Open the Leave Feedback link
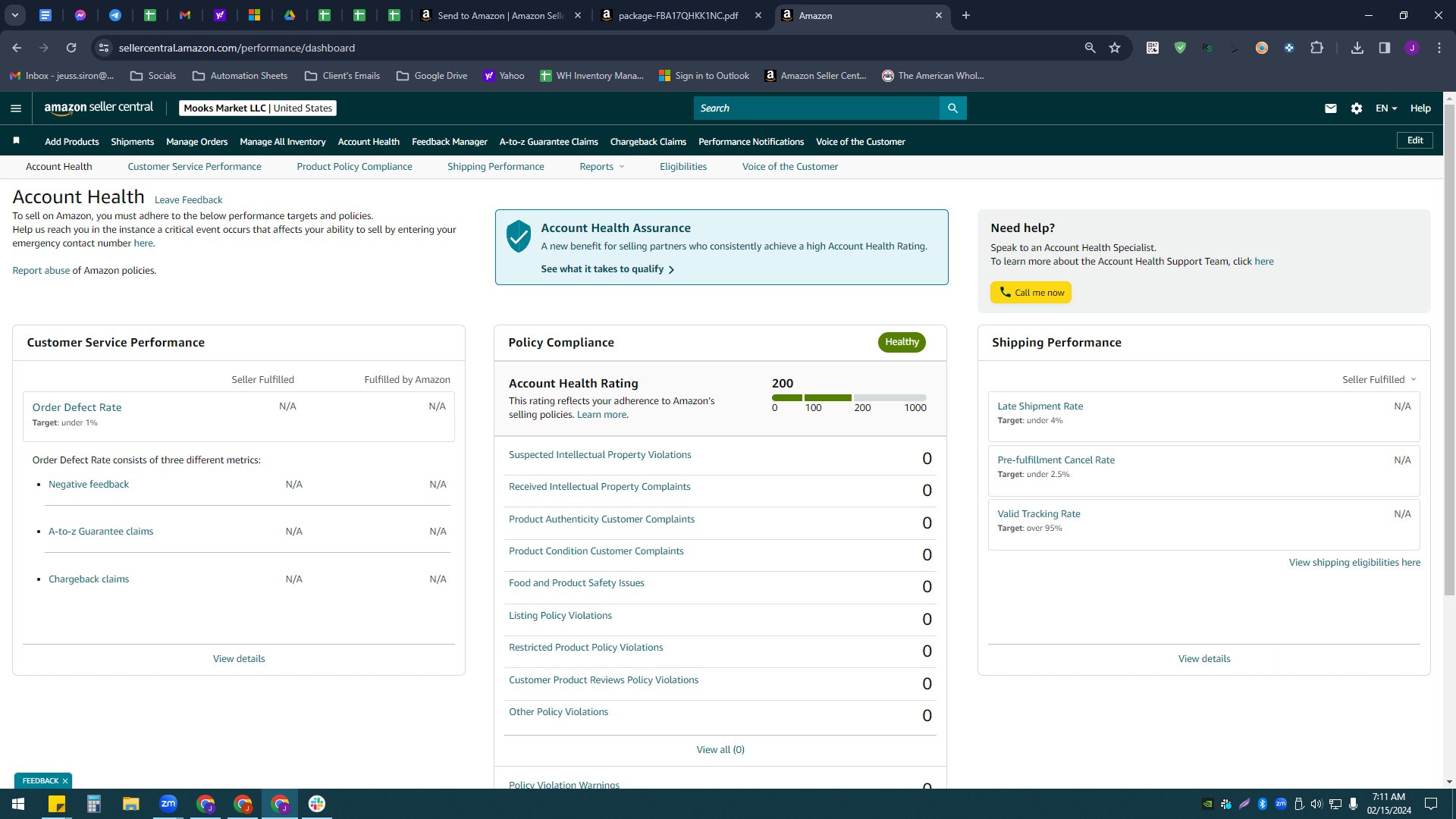Viewport: 1456px width, 819px height. pyautogui.click(x=188, y=200)
